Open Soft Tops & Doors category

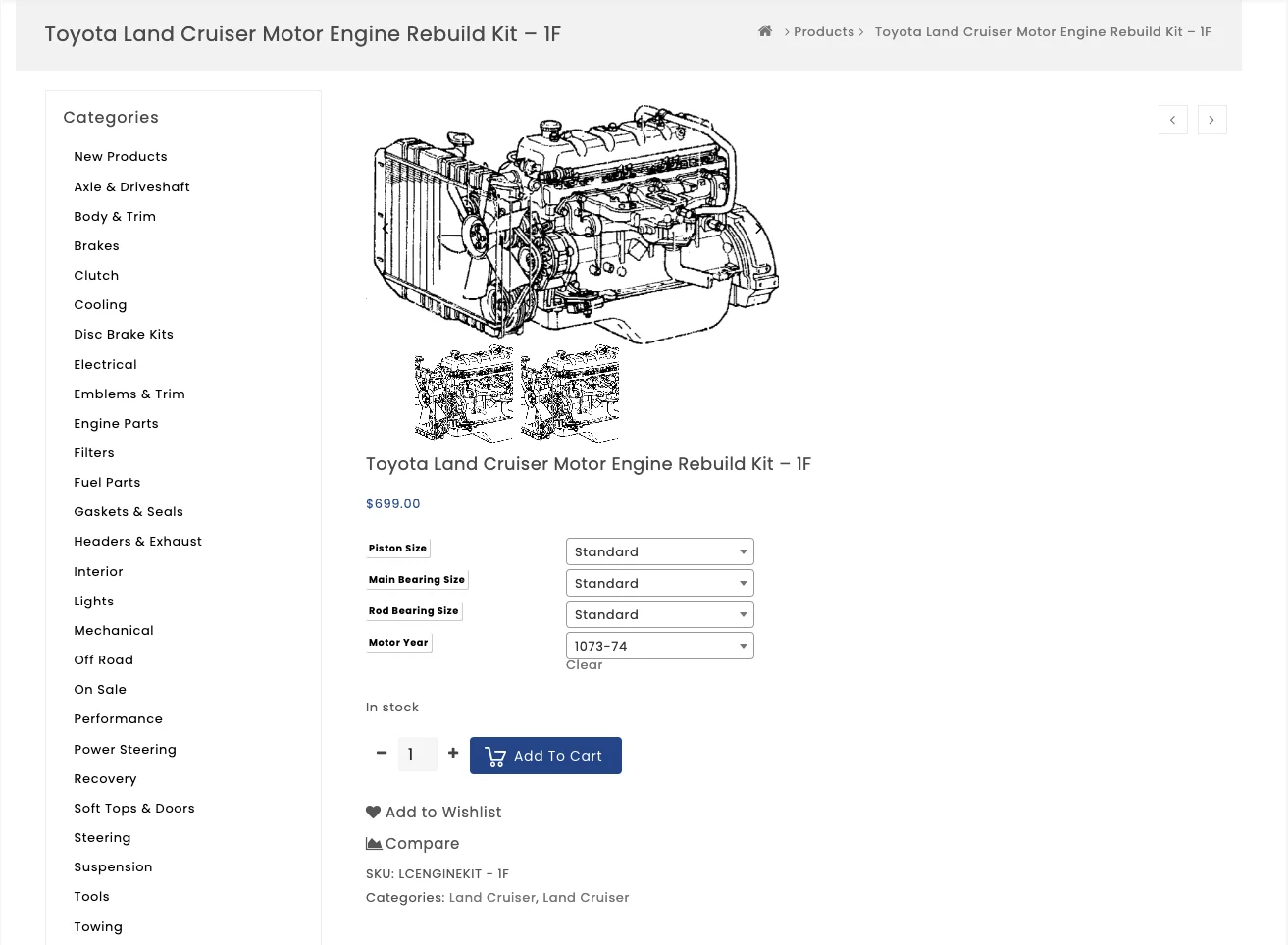coord(134,808)
